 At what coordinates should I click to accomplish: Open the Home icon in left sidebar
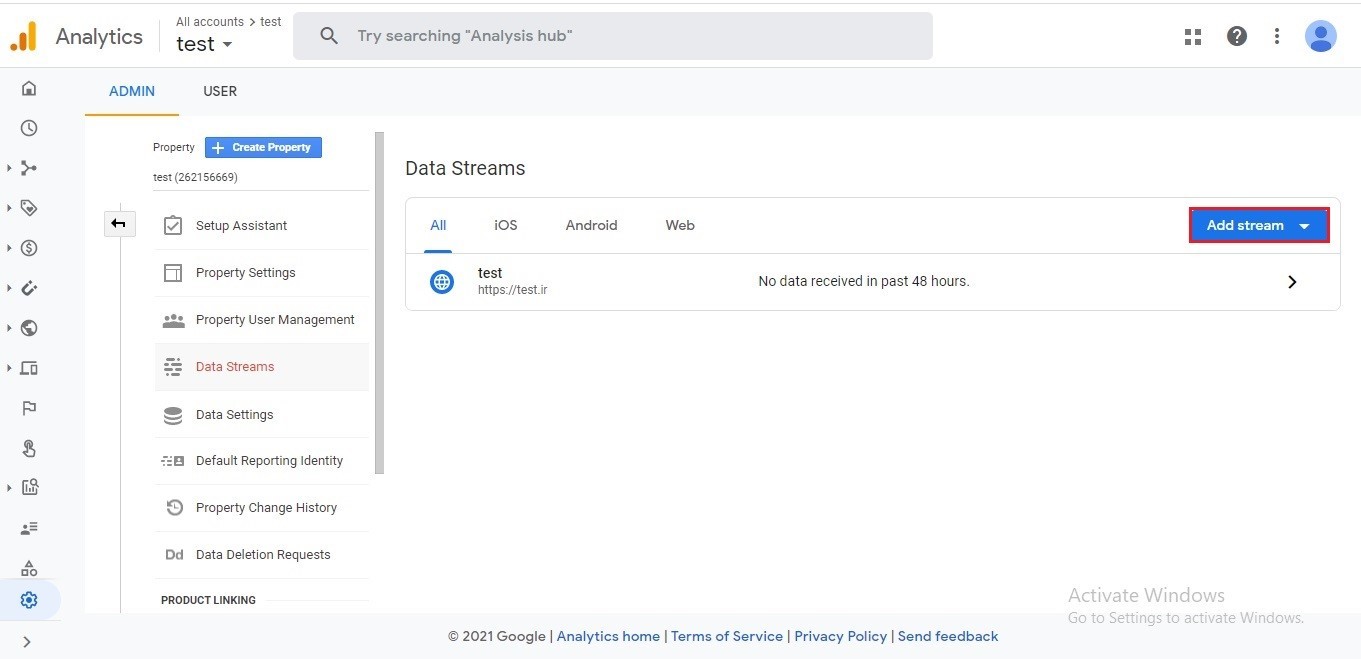point(29,89)
